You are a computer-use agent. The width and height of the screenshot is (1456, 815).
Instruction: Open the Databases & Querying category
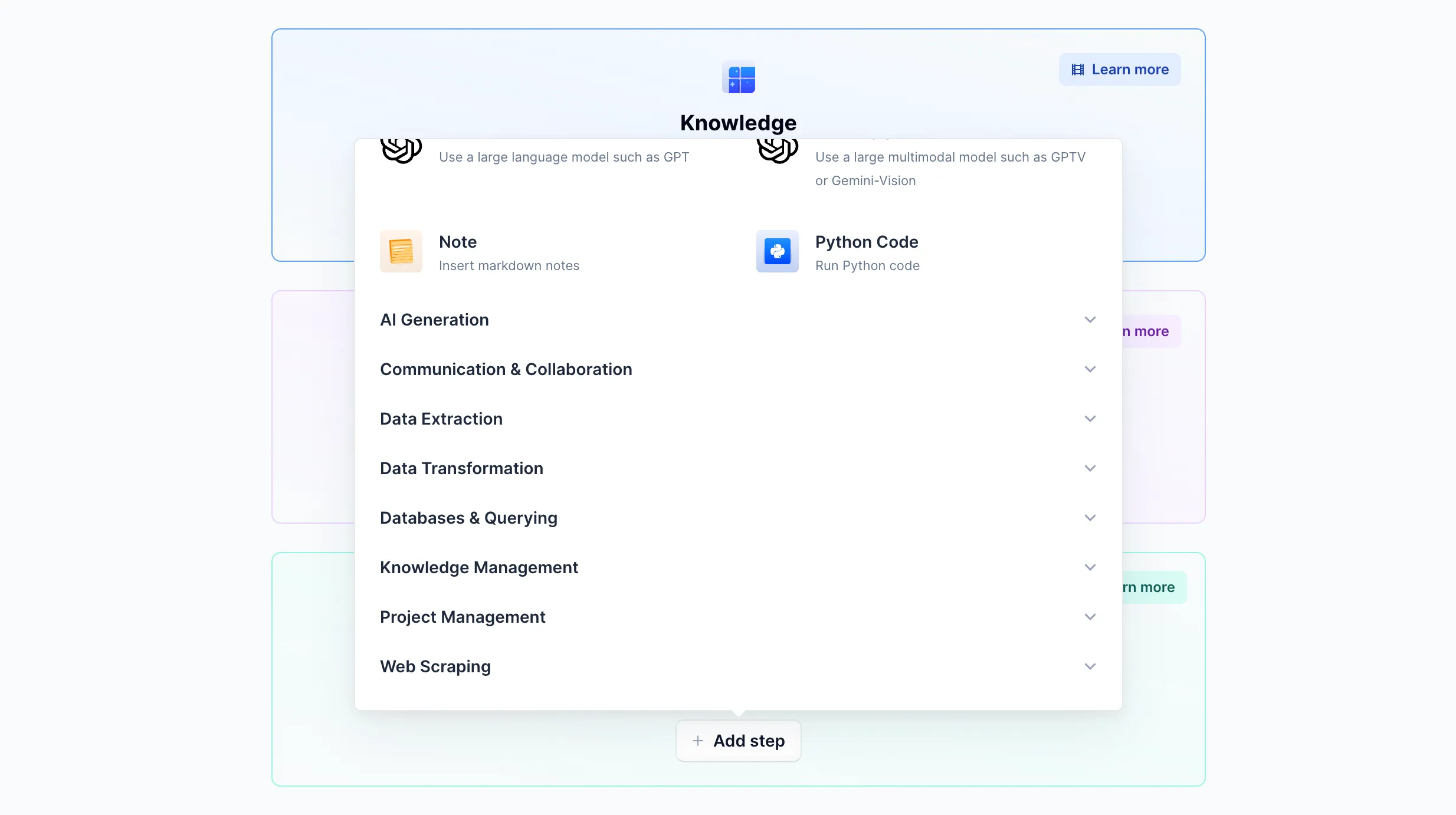468,518
